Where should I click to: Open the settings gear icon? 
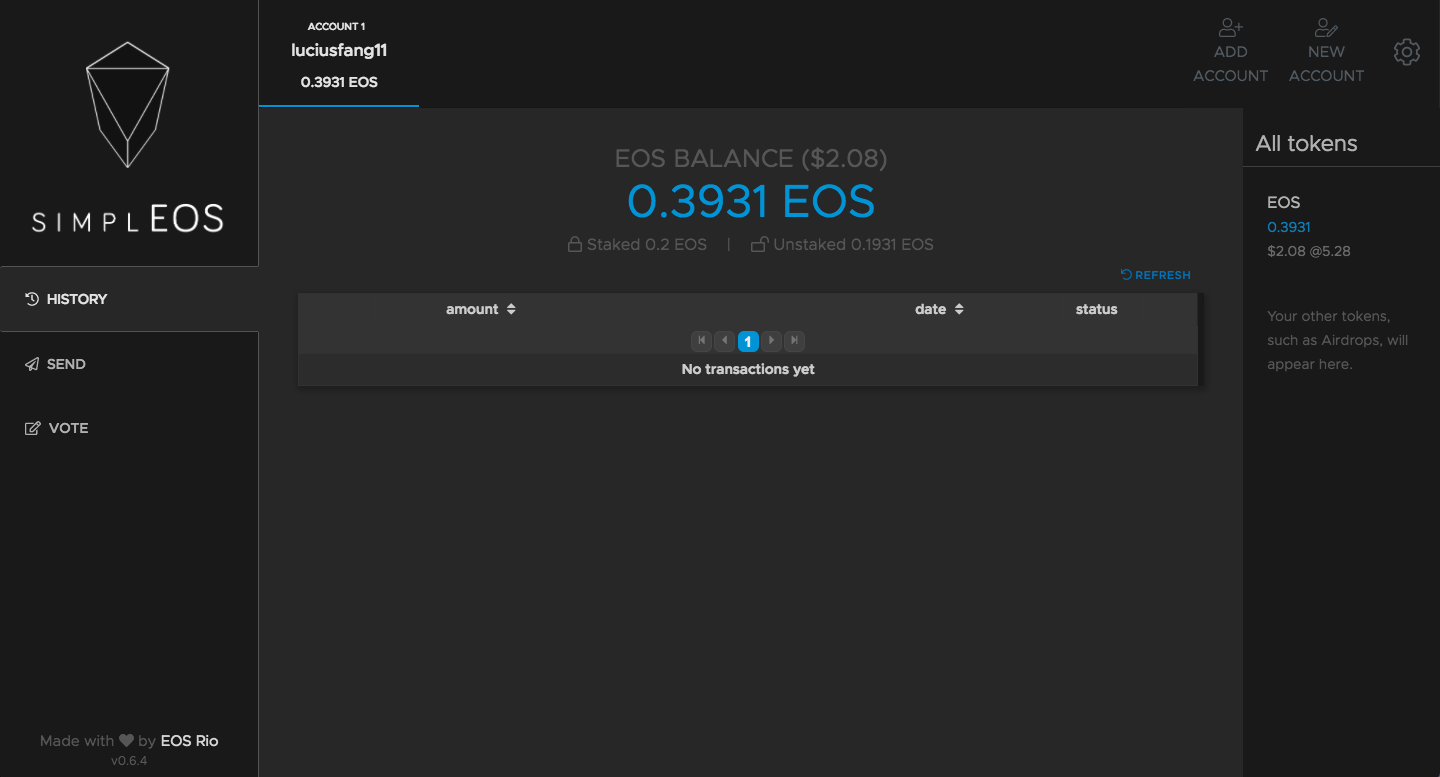pos(1407,52)
